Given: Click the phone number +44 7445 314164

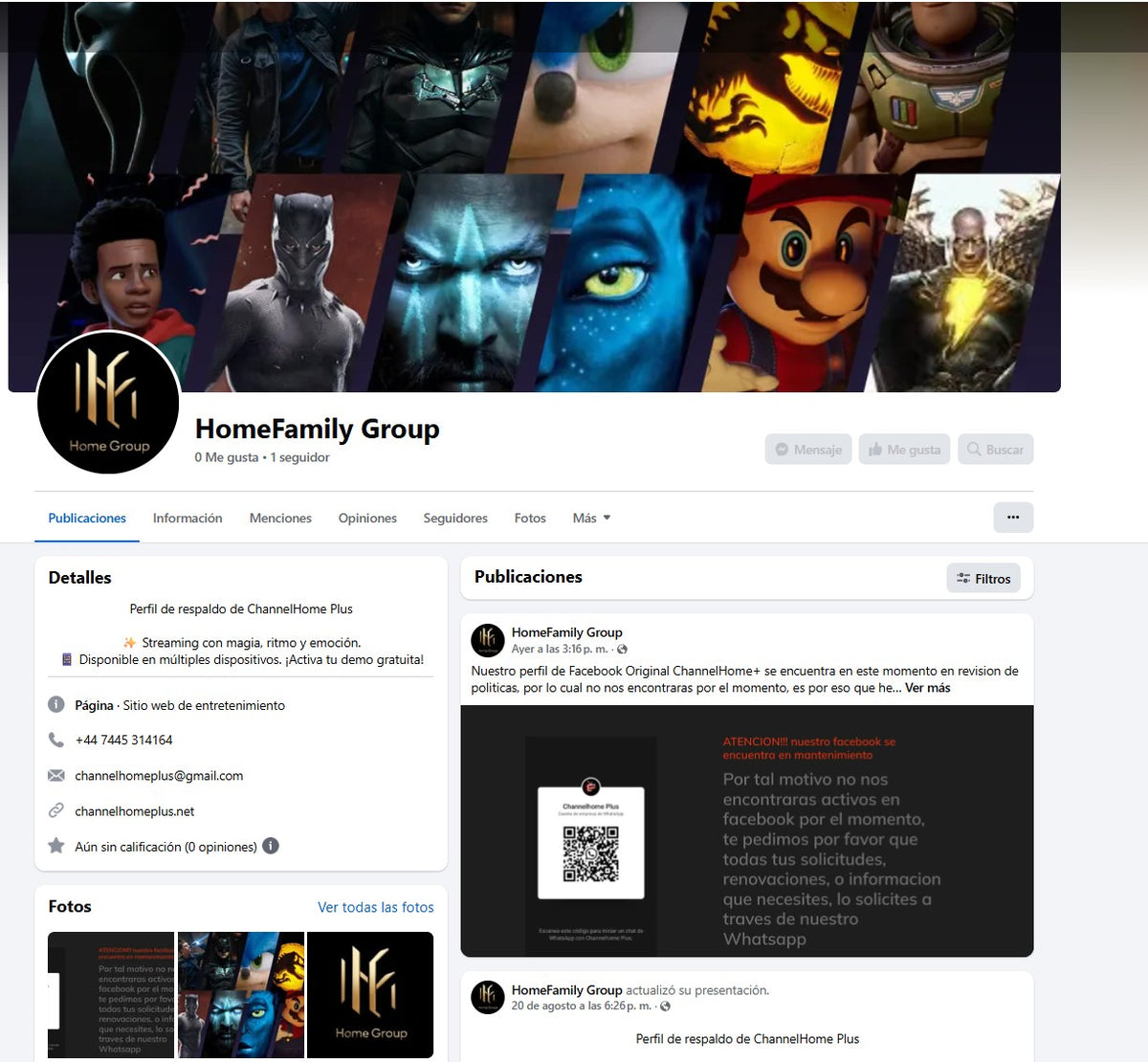Looking at the screenshot, I should point(123,740).
